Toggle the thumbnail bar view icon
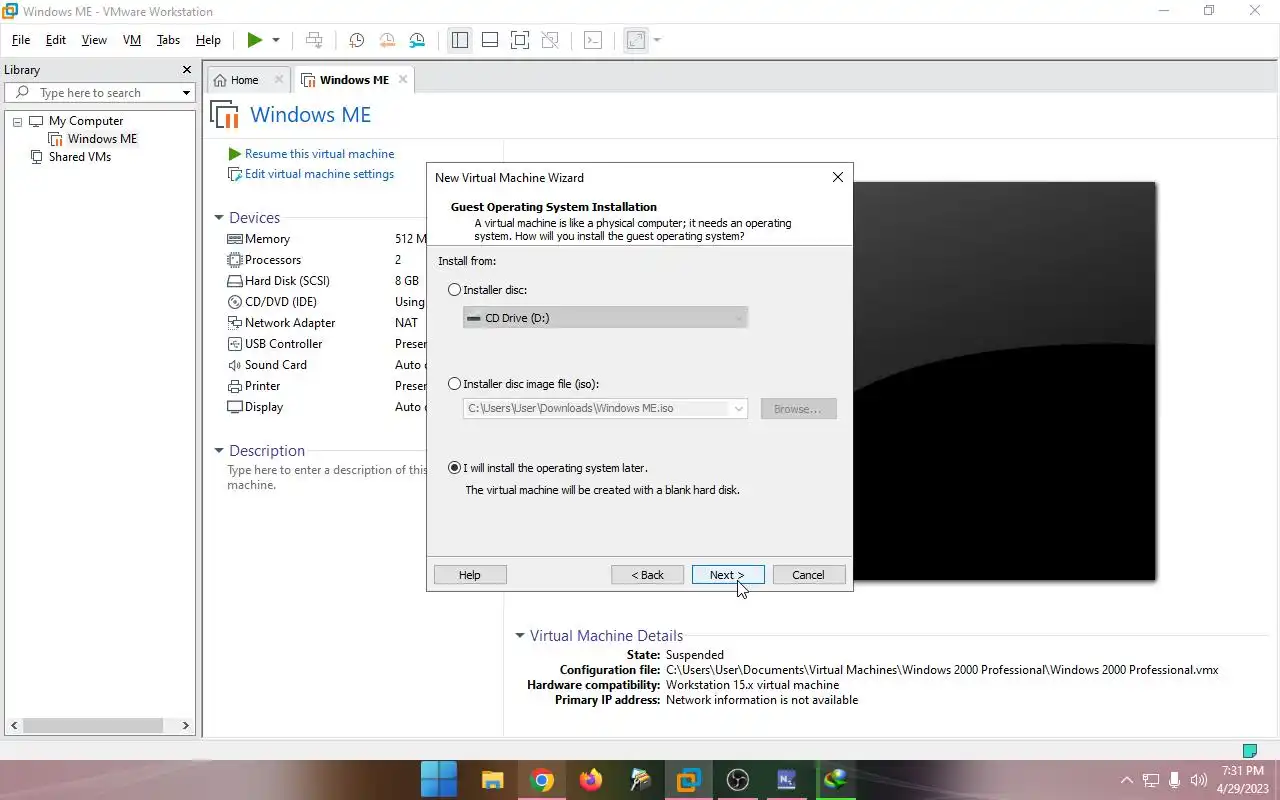 coord(490,40)
